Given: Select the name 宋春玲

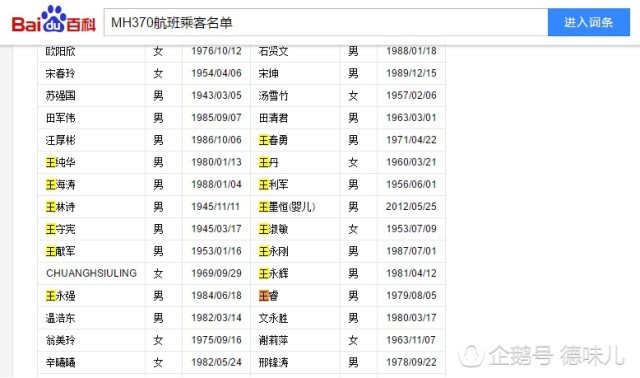Looking at the screenshot, I should 60,73.
